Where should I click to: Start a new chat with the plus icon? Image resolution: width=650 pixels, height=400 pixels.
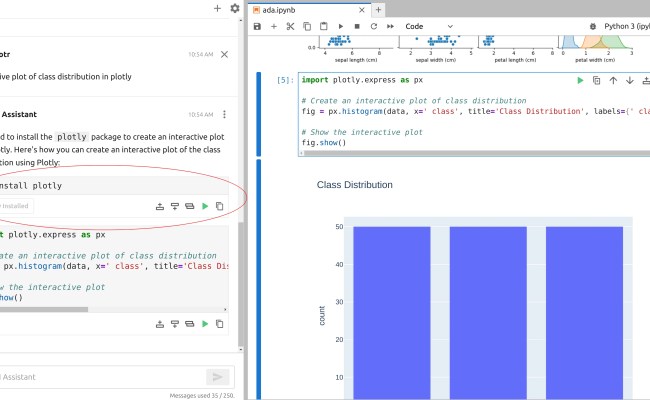tap(217, 8)
